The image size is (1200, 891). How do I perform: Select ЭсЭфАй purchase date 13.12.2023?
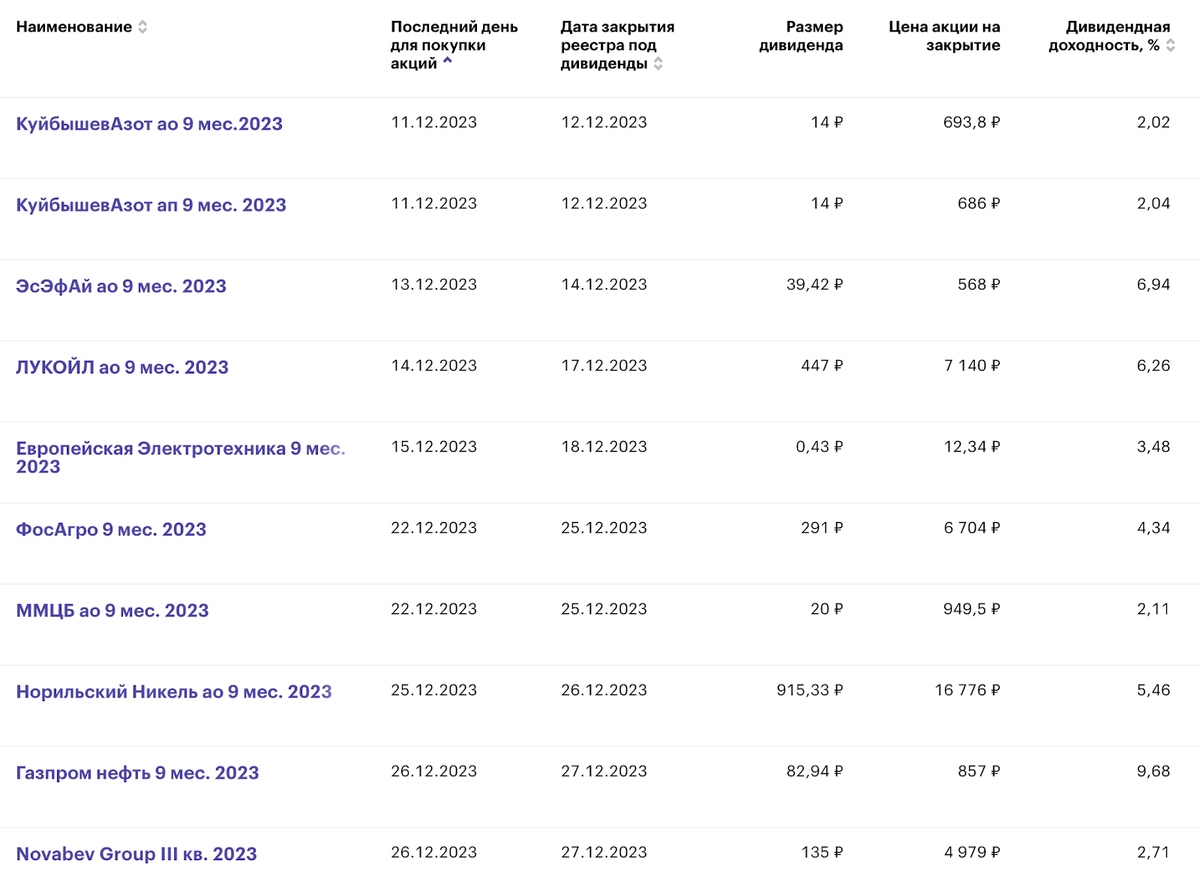tap(434, 284)
